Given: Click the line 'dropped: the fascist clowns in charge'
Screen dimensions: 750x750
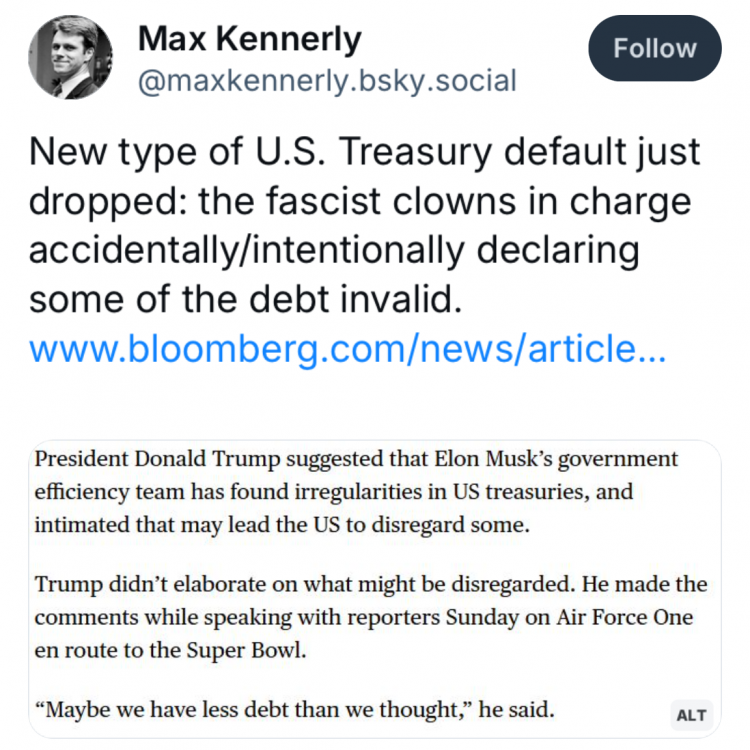Looking at the screenshot, I should [x=360, y=201].
